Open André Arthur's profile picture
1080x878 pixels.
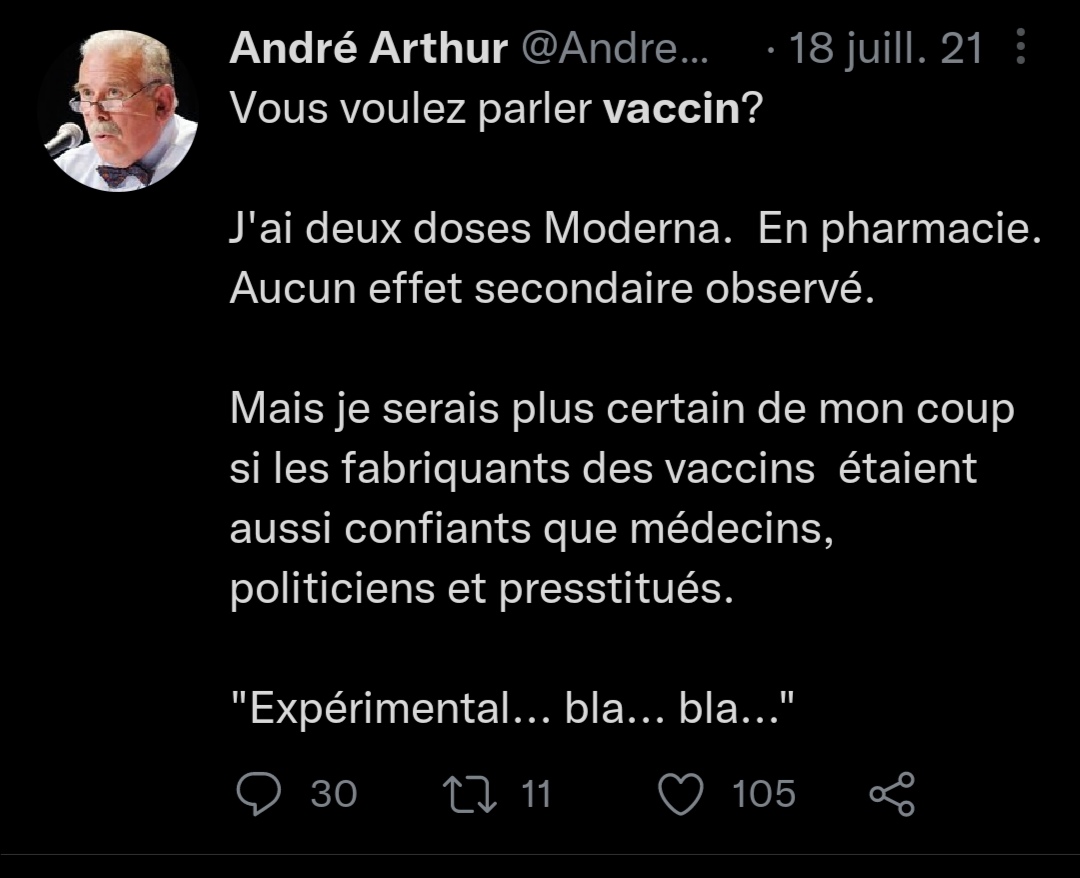pyautogui.click(x=118, y=111)
